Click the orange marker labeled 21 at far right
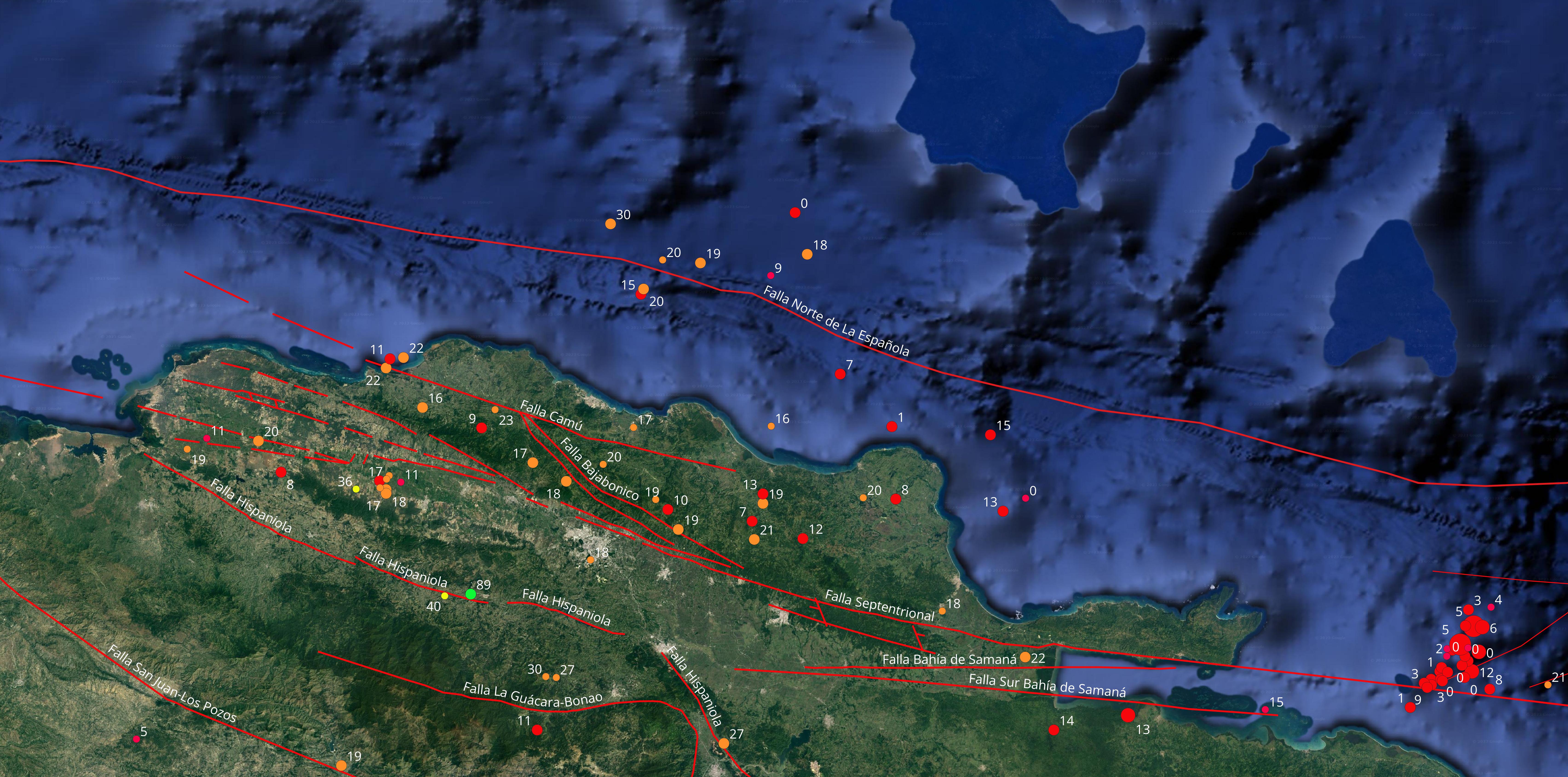Screen dimensions: 1568x777 click(1548, 685)
